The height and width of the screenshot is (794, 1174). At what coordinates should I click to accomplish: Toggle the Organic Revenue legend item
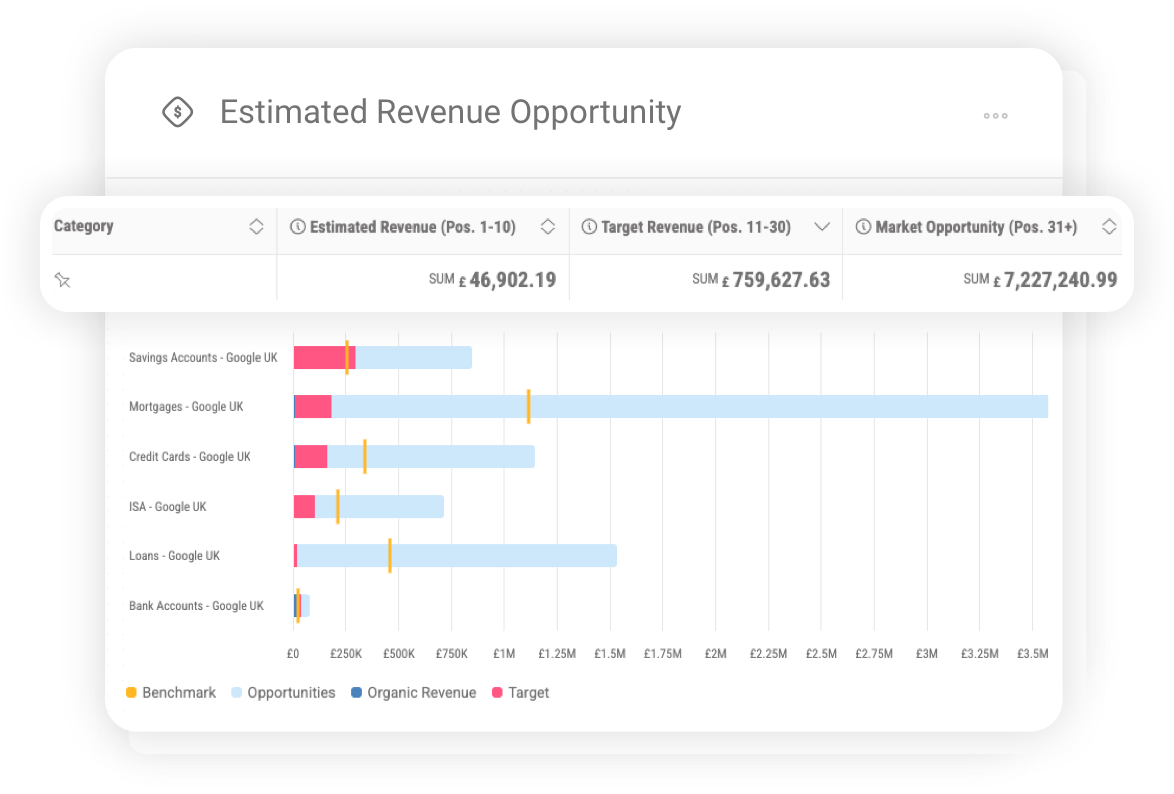[413, 692]
